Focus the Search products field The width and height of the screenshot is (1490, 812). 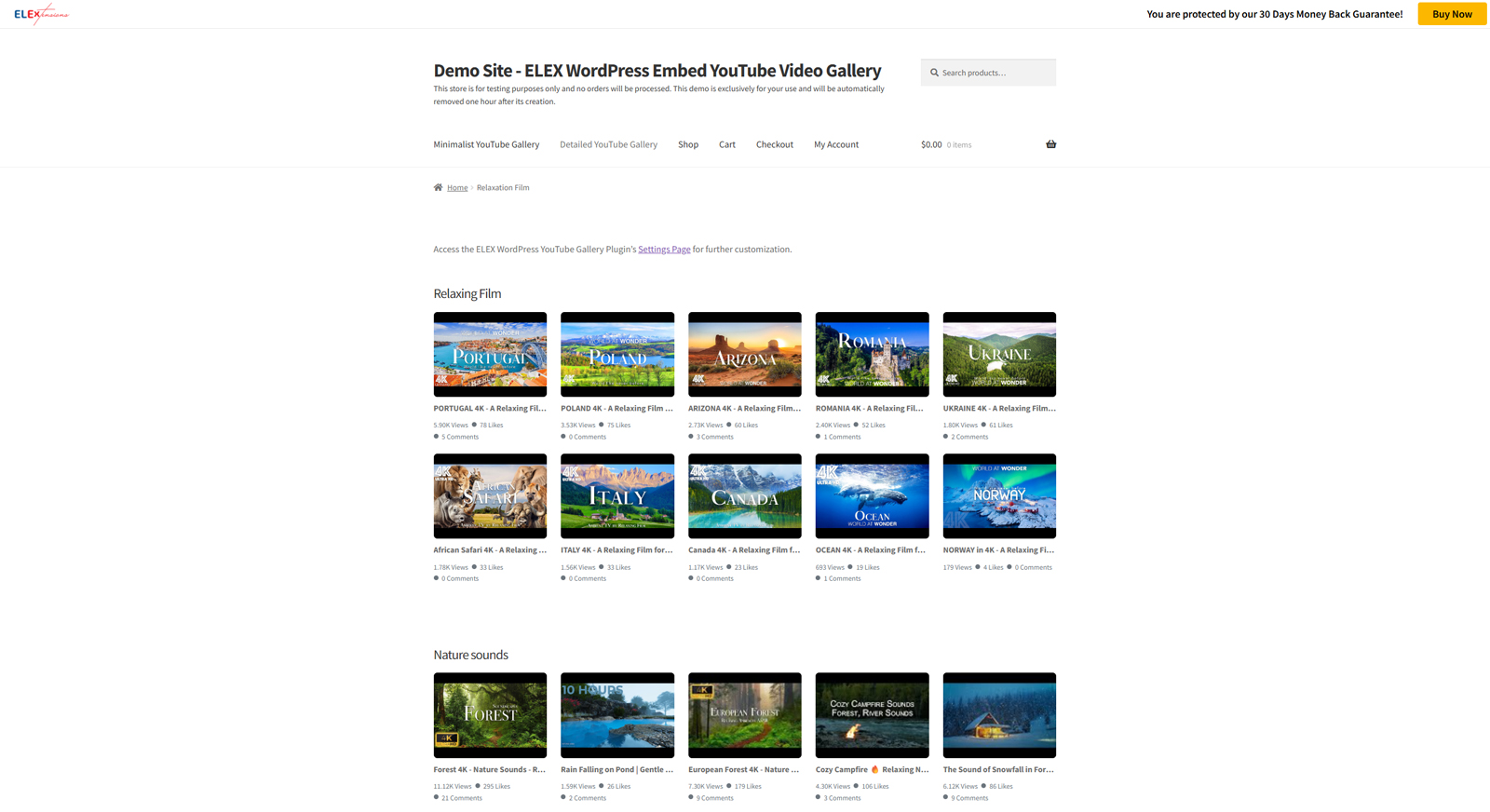click(988, 73)
